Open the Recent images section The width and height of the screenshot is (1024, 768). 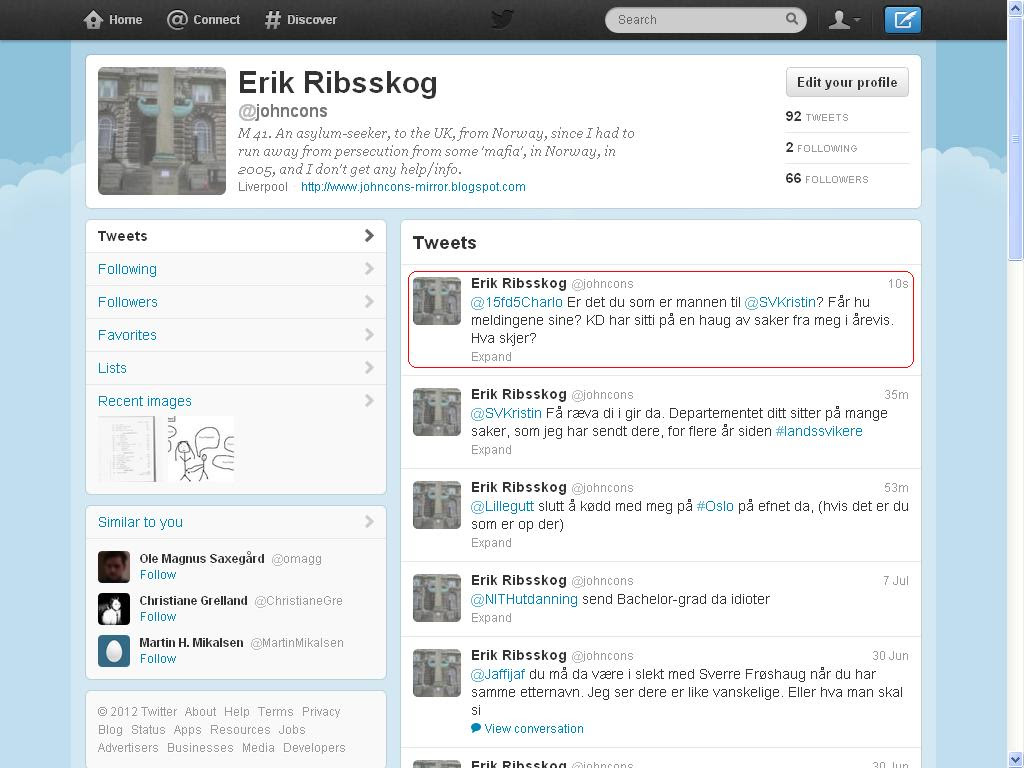144,401
